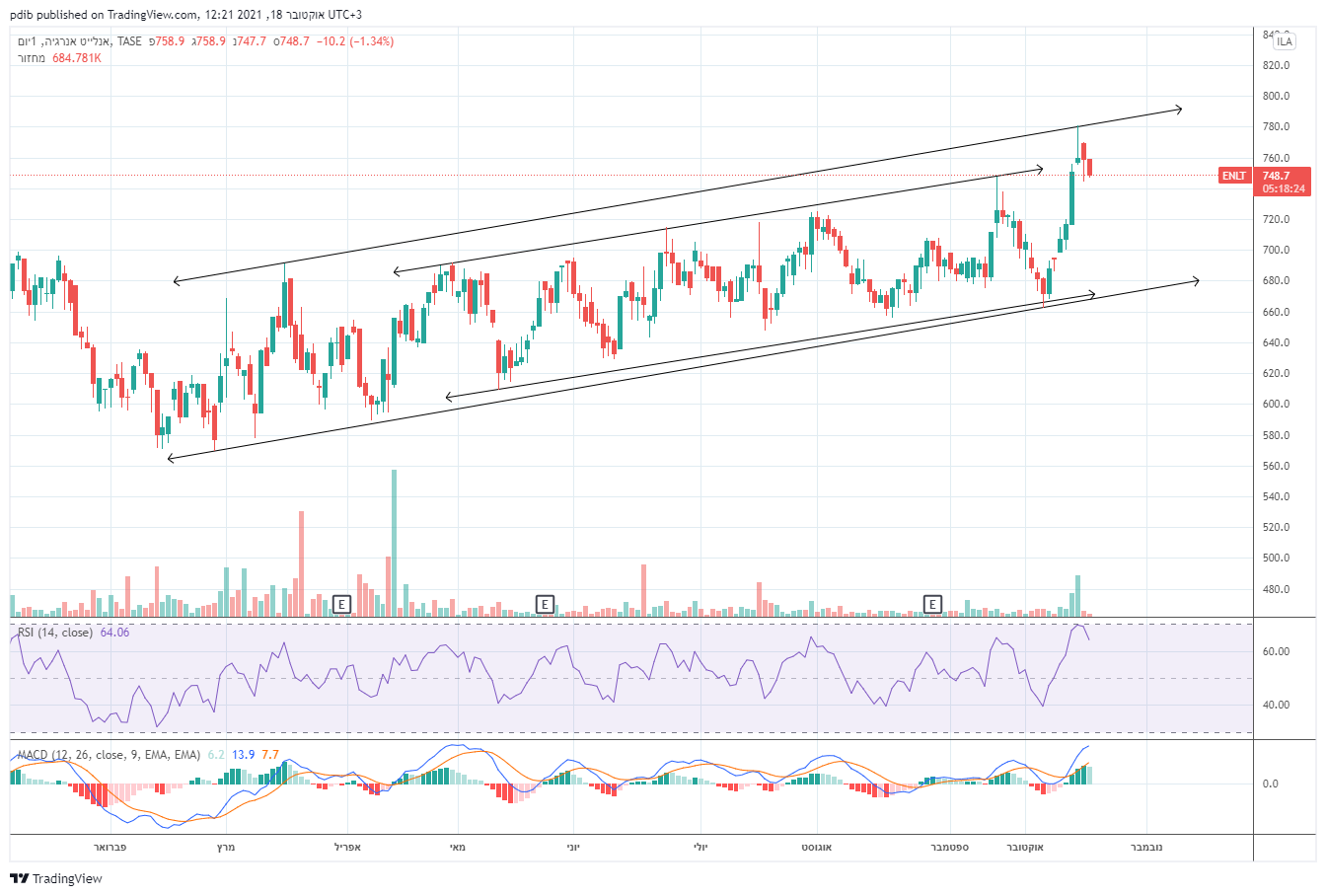Viewport: 1326px width, 896px height.
Task: Click the 720.0 price axis label
Action: click(1277, 219)
